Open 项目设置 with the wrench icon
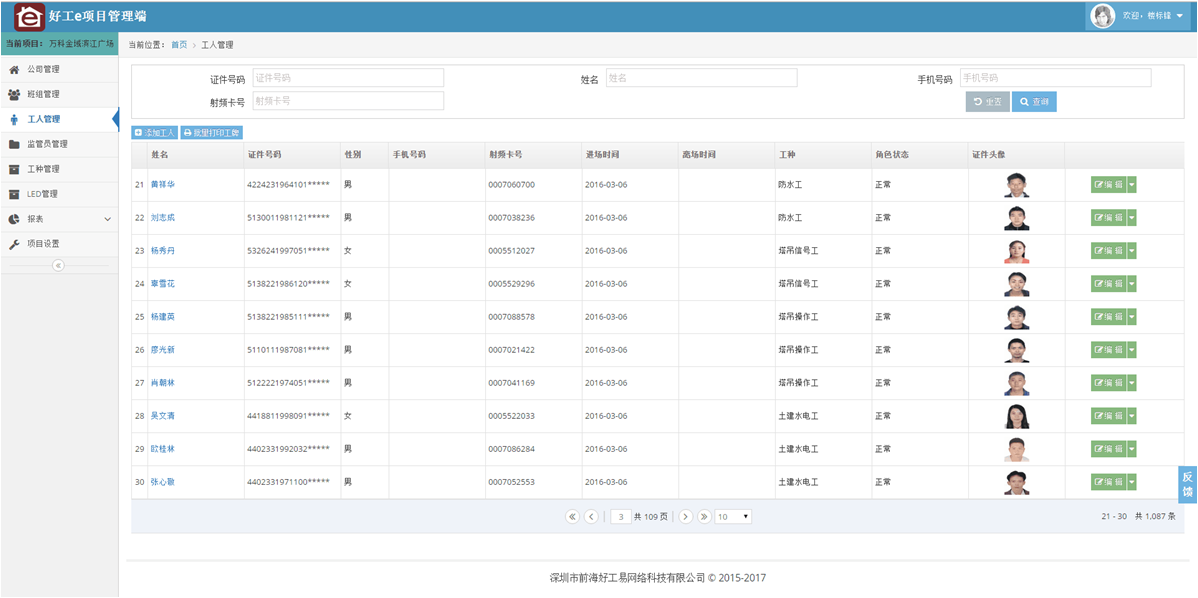1198x598 pixels. click(43, 244)
